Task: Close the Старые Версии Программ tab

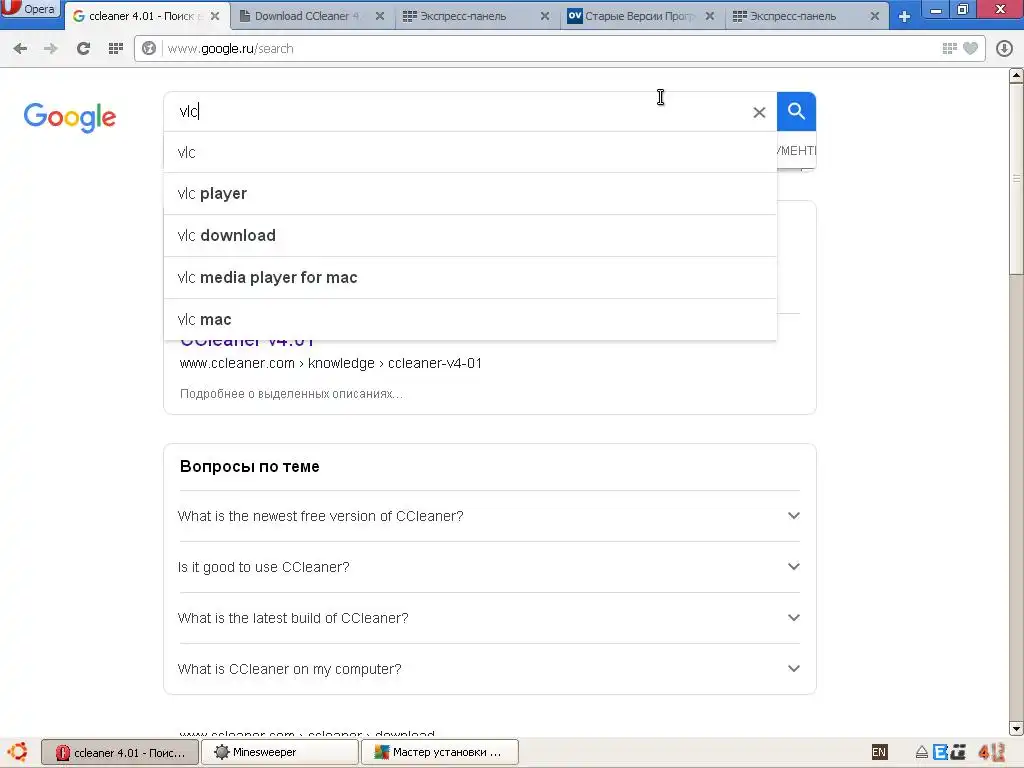Action: click(710, 16)
